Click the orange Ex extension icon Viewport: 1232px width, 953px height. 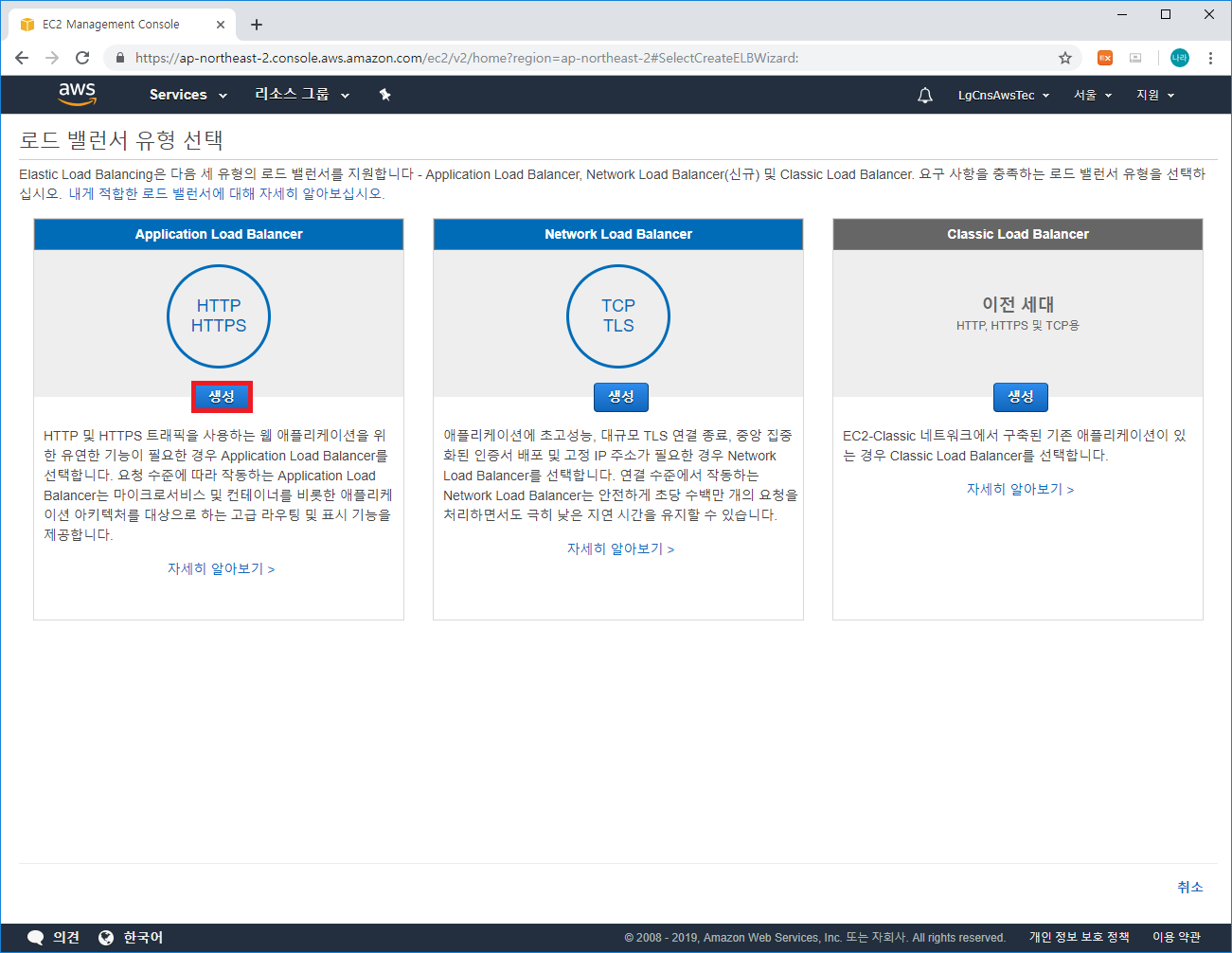click(x=1105, y=58)
